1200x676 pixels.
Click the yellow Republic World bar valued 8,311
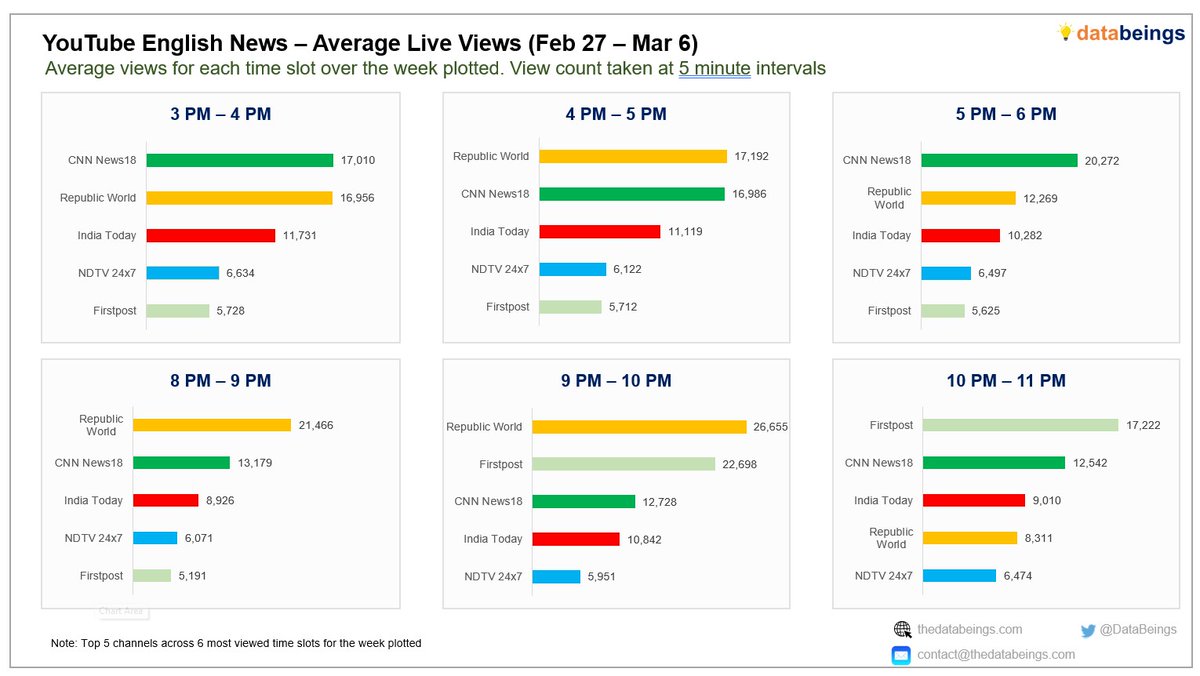[x=970, y=538]
